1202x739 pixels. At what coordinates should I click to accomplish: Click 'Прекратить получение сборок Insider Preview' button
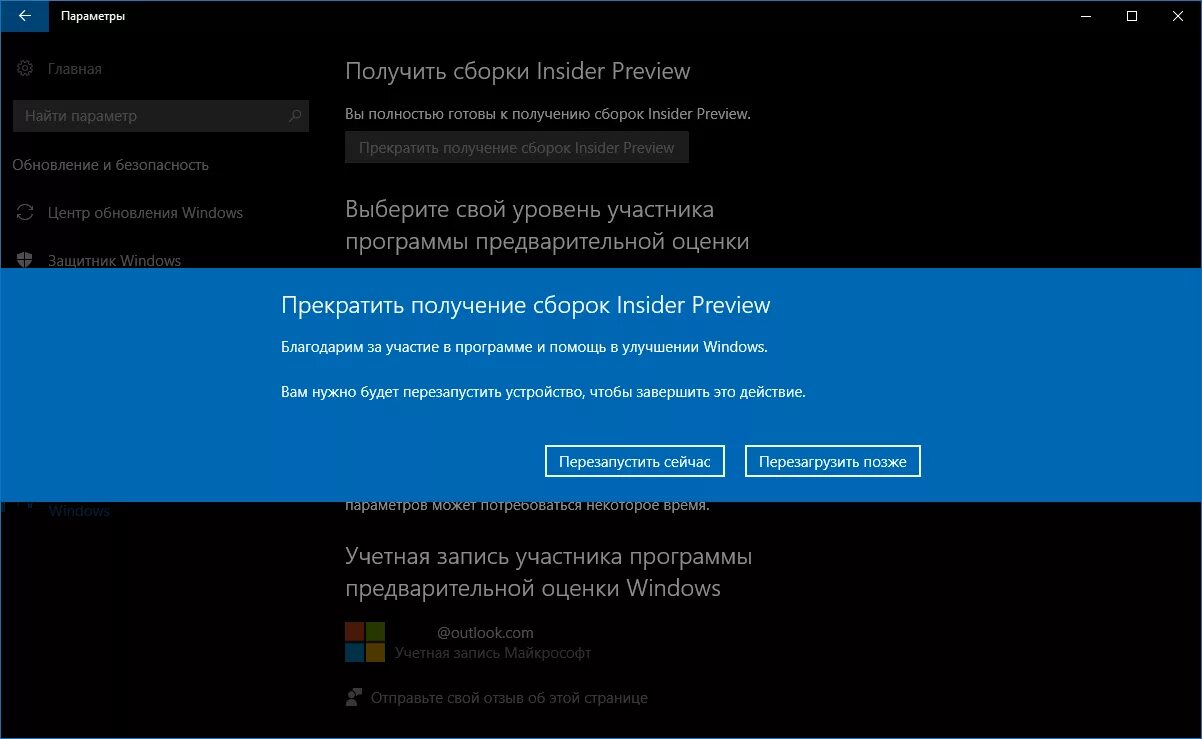(516, 148)
